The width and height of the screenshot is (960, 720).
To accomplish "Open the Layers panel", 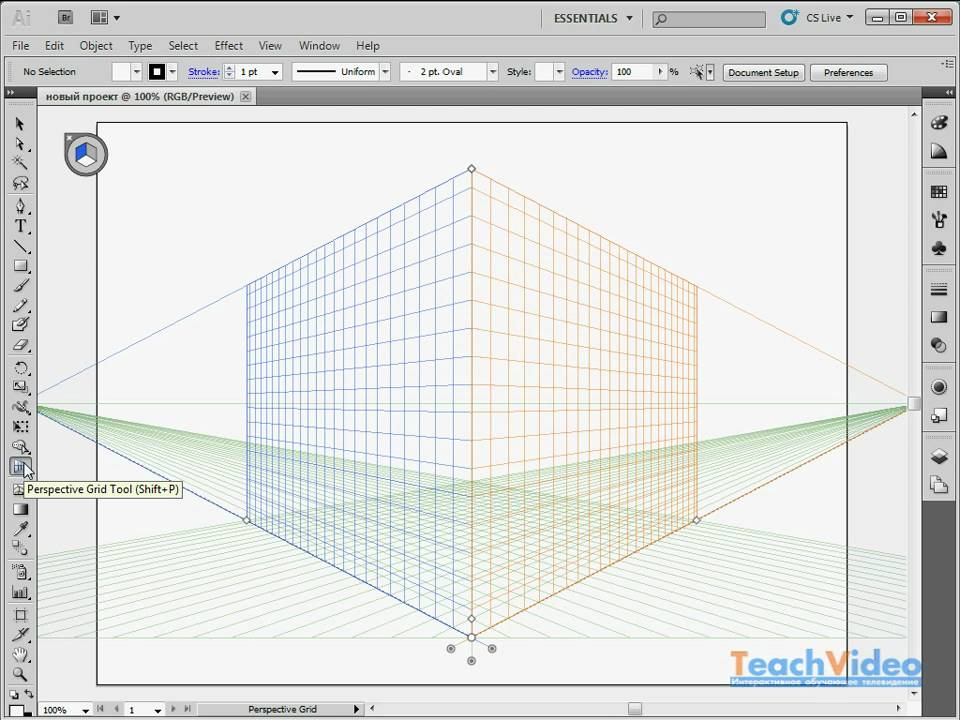I will tap(939, 456).
